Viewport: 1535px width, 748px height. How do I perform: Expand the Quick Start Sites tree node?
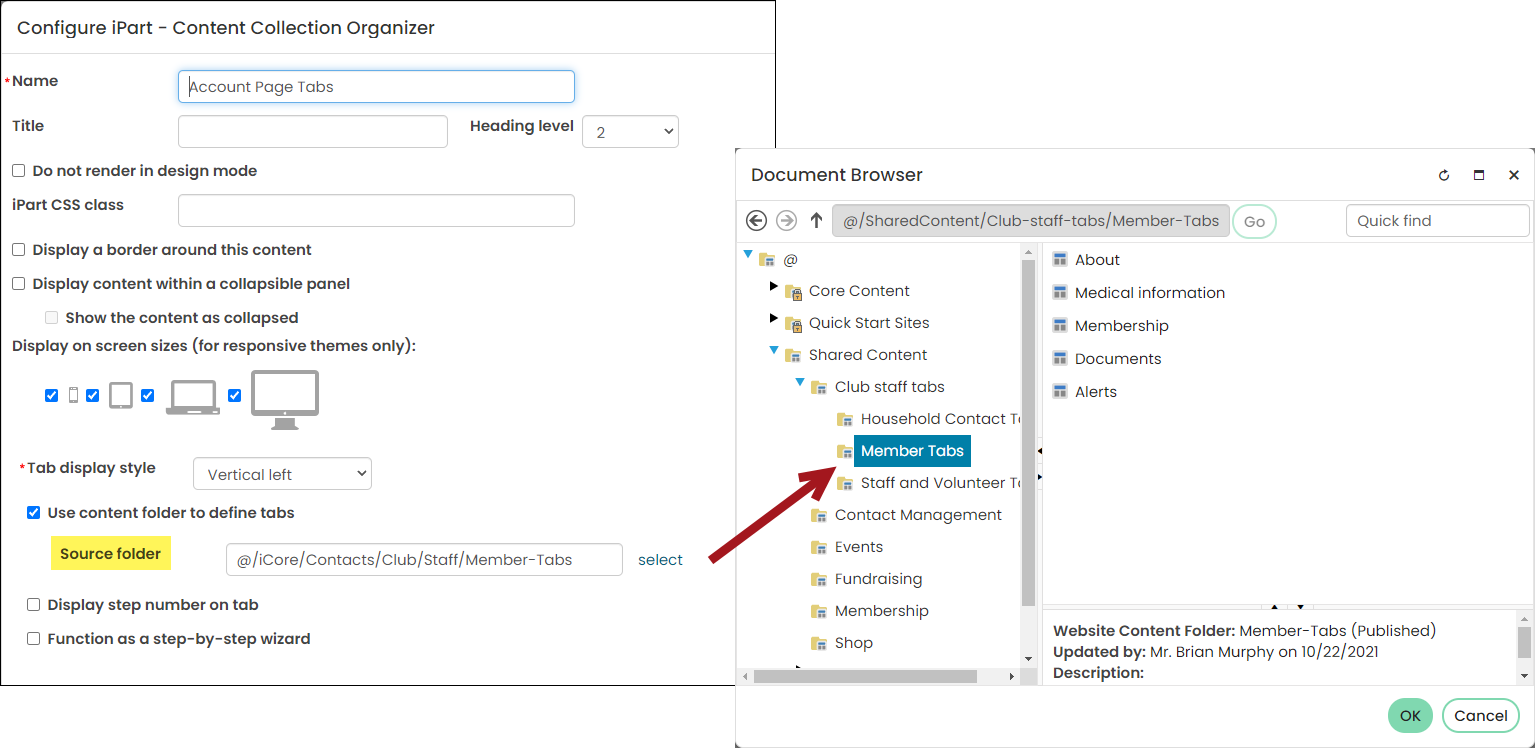coord(774,319)
